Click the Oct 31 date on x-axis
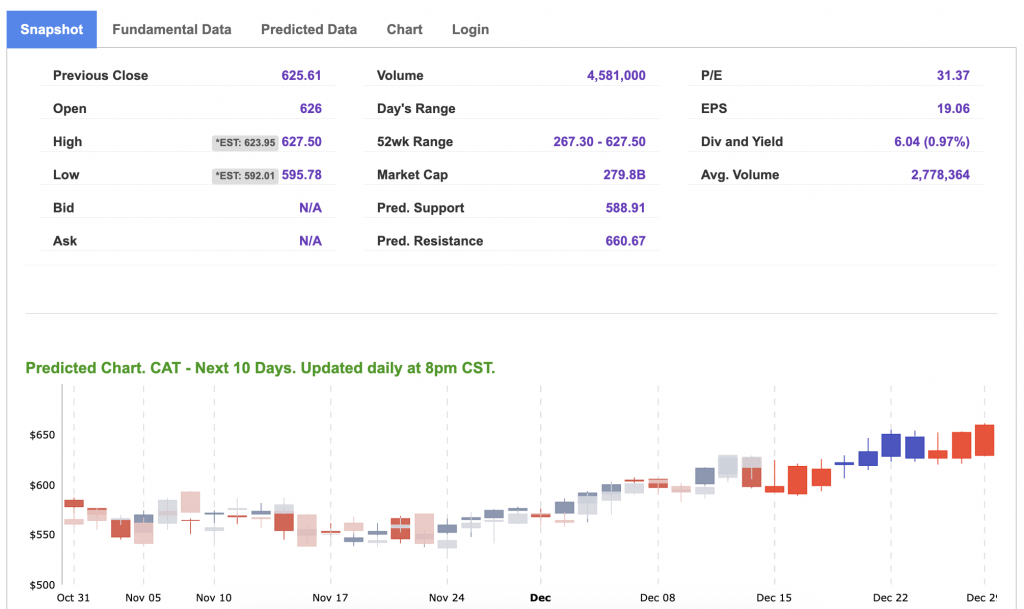 [73, 598]
